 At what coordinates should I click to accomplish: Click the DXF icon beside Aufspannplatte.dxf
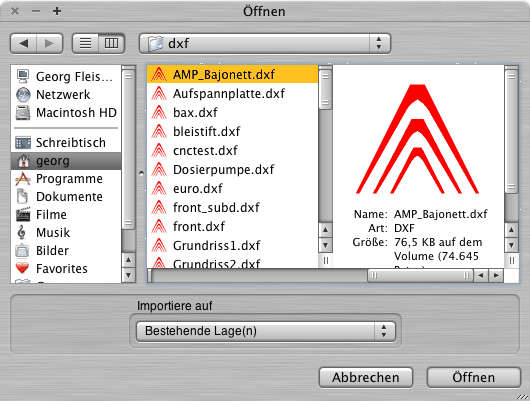(159, 93)
